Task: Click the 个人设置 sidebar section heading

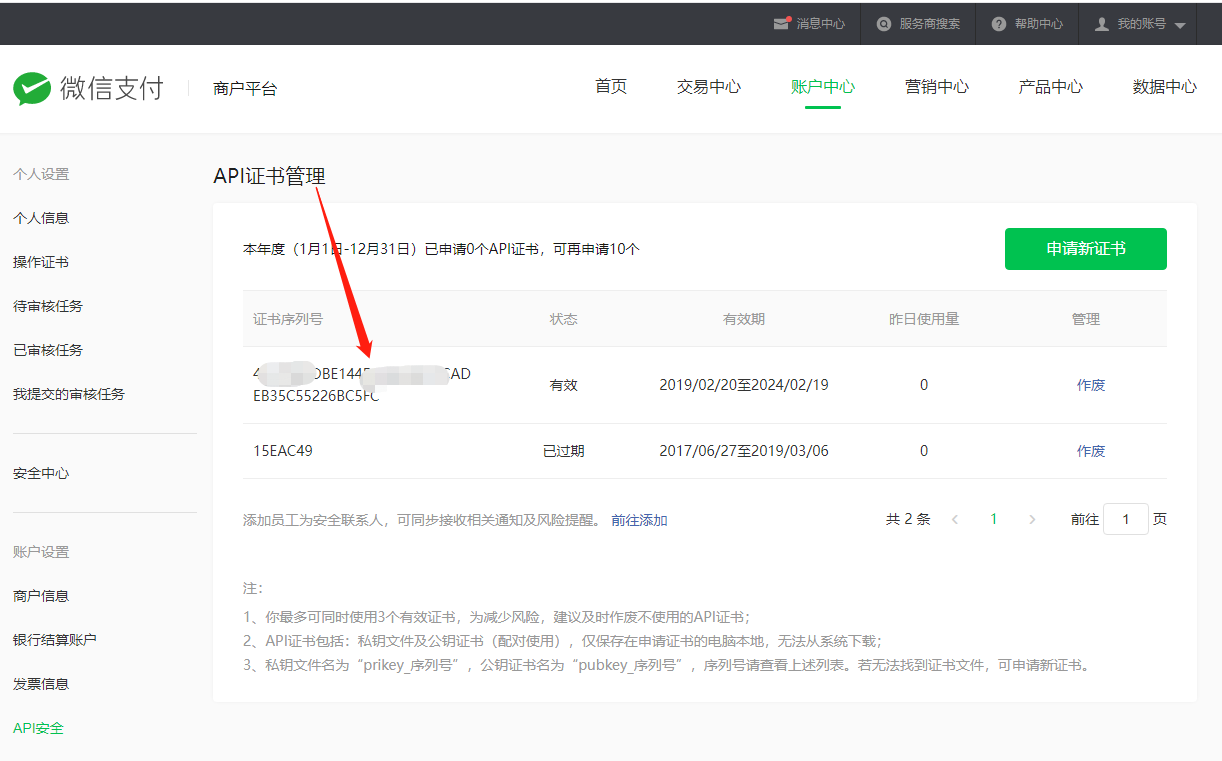Action: [x=41, y=174]
